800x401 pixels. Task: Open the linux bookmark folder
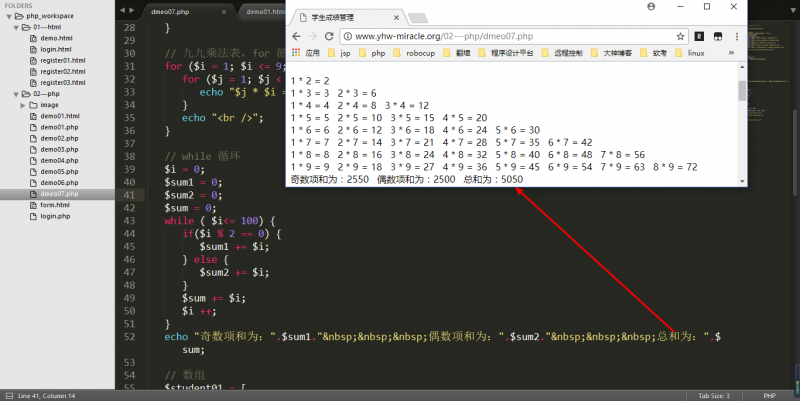tap(694, 53)
